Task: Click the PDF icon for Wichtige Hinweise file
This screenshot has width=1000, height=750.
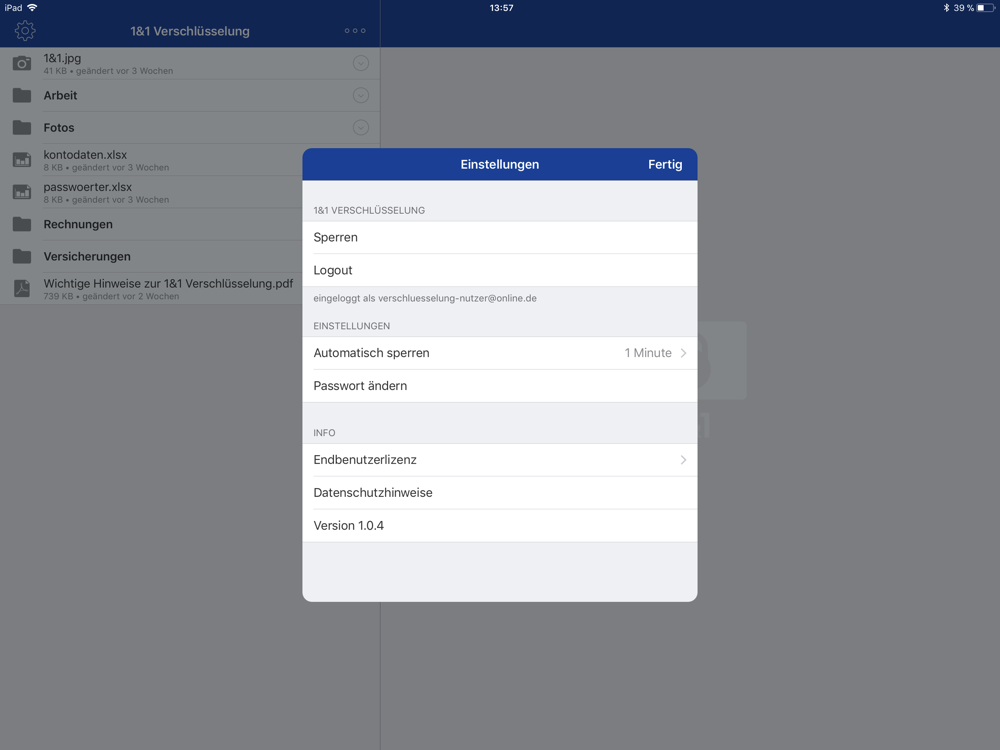Action: pos(22,288)
